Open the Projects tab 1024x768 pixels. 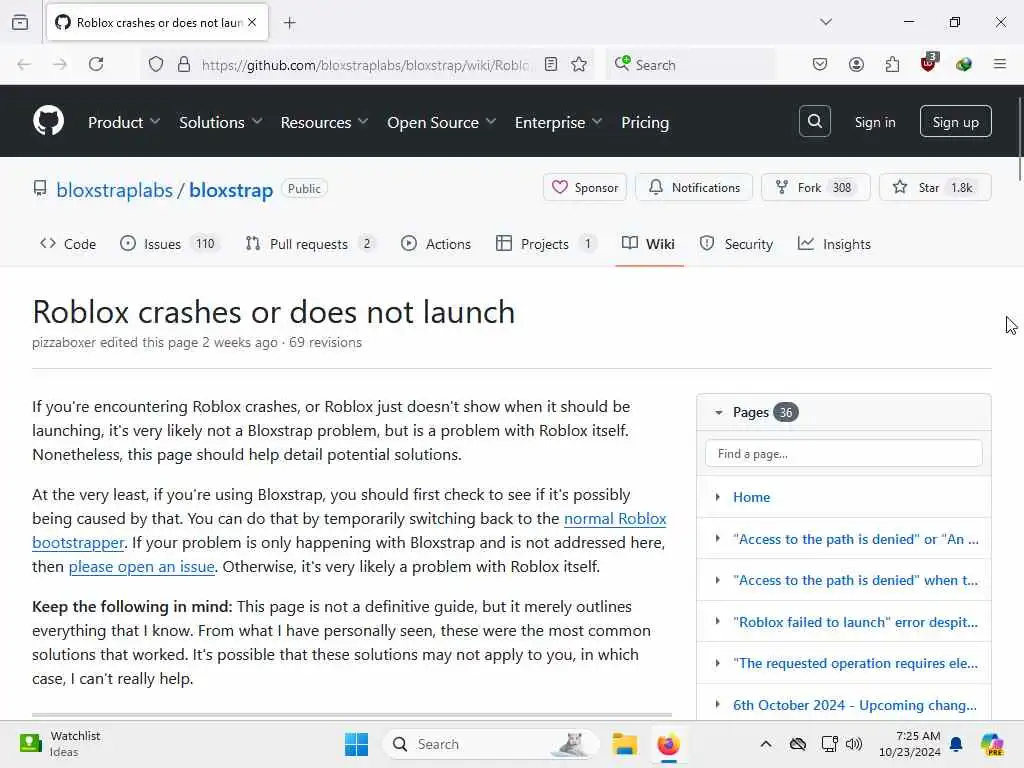tap(545, 244)
